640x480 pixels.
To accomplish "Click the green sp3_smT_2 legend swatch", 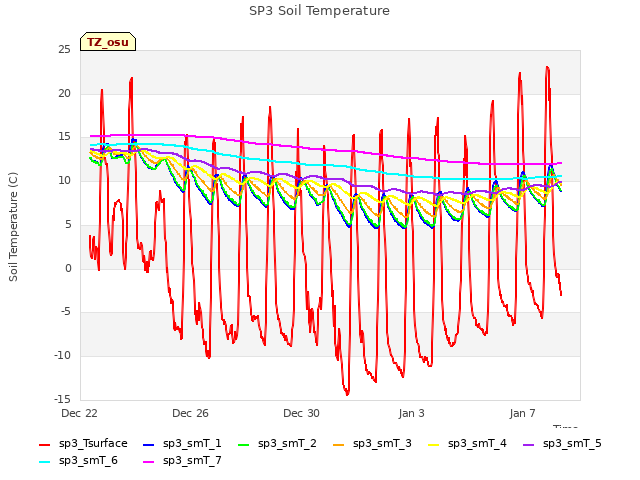I will [x=244, y=445].
